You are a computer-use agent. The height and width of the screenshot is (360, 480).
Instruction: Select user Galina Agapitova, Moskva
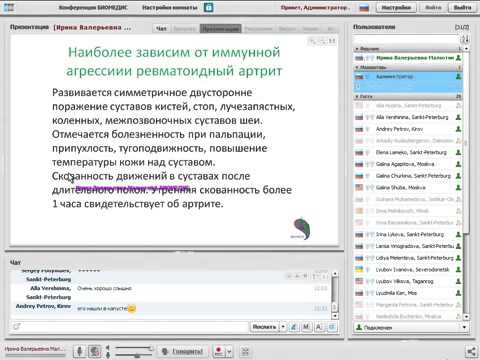[x=408, y=164]
